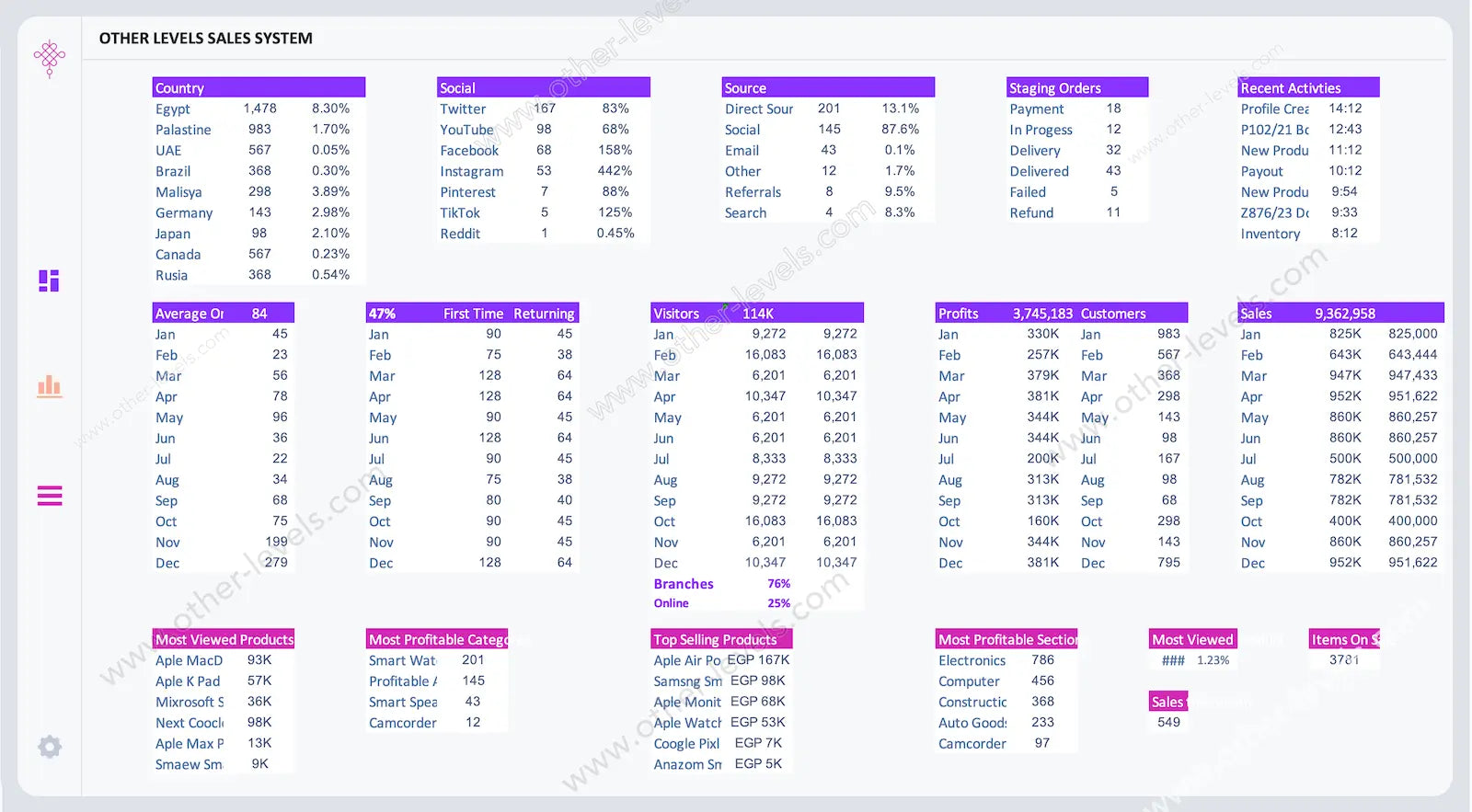Open the orange bar chart icon
This screenshot has width=1472, height=812.
click(50, 385)
